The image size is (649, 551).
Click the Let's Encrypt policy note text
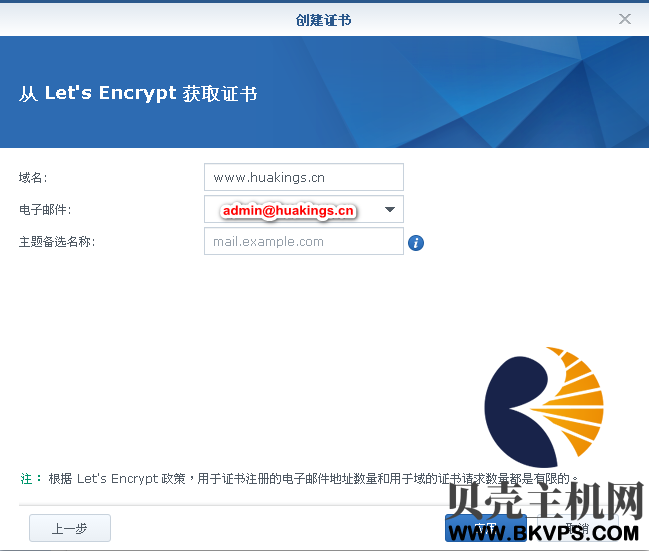(x=312, y=479)
